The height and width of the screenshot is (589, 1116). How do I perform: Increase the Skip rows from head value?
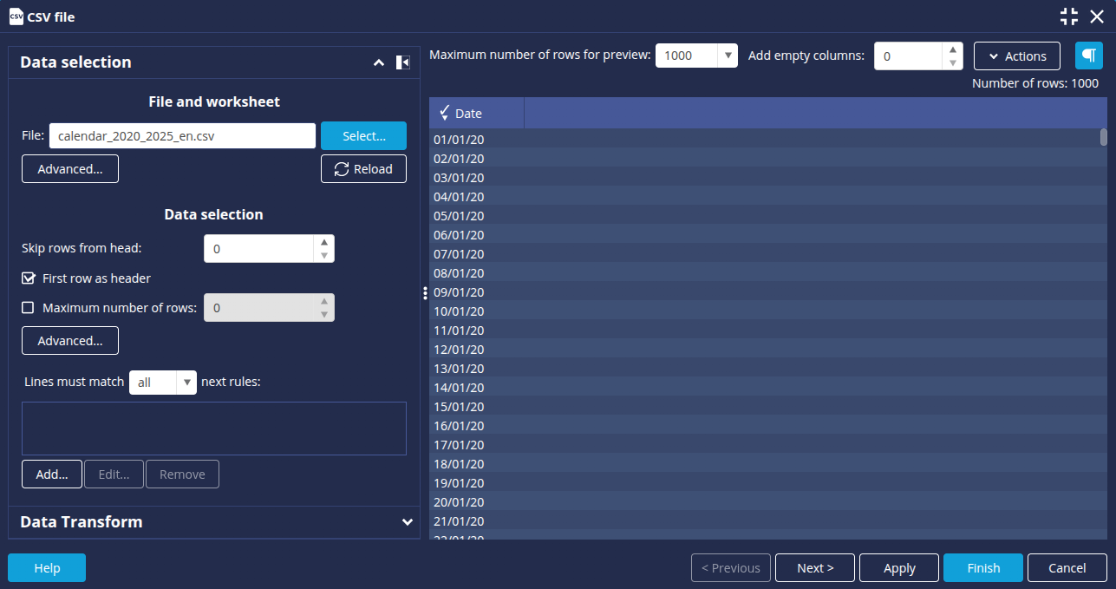323,242
